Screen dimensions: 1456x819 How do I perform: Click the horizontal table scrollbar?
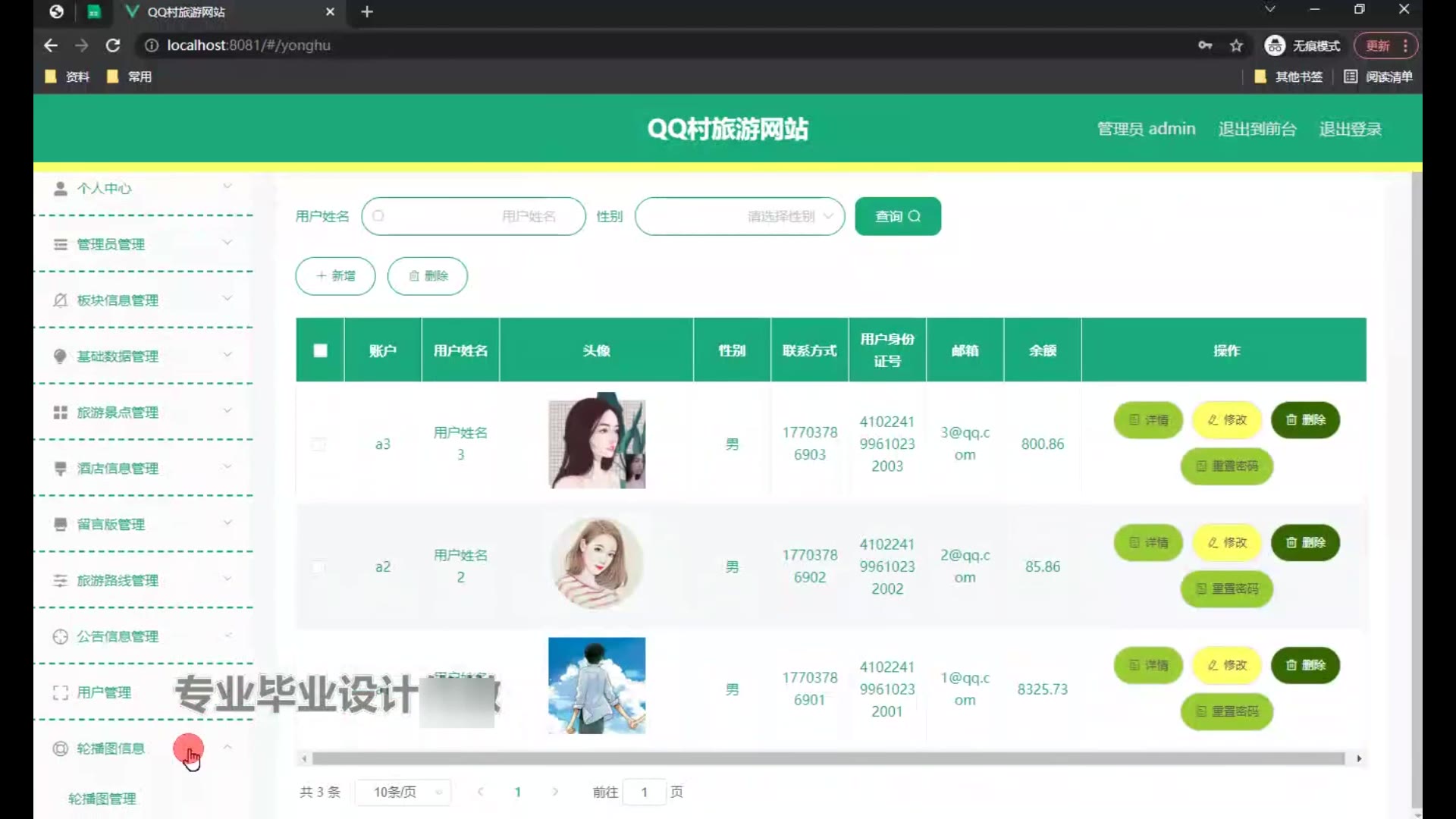coord(828,759)
